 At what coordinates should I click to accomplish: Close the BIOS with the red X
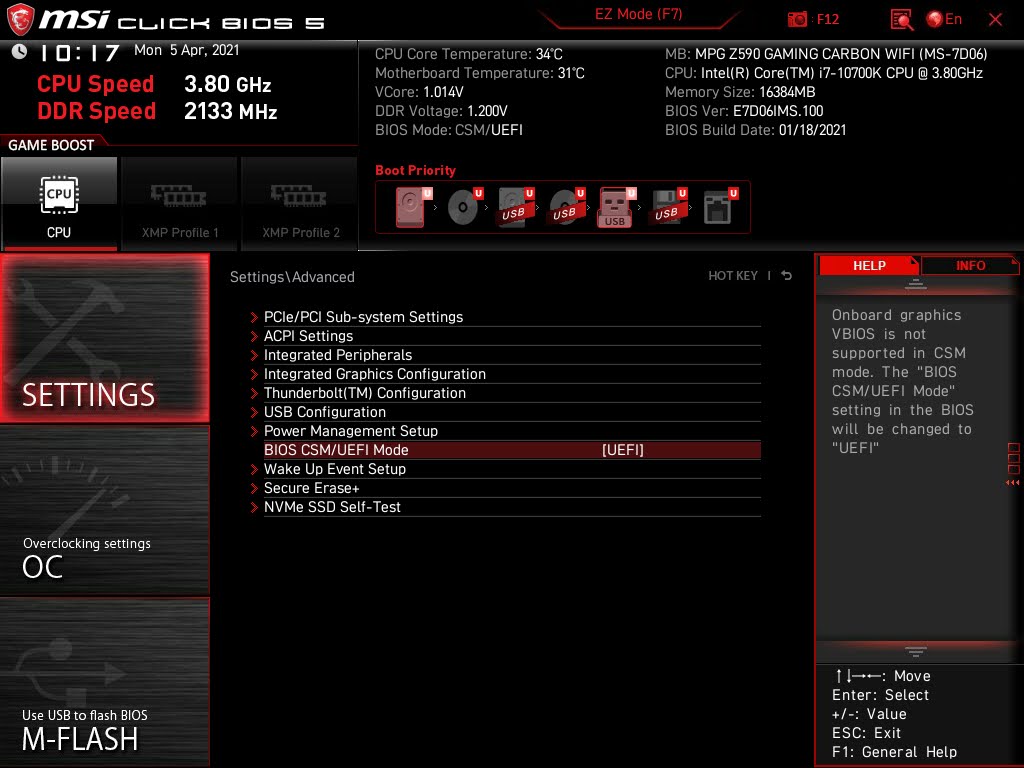click(995, 20)
